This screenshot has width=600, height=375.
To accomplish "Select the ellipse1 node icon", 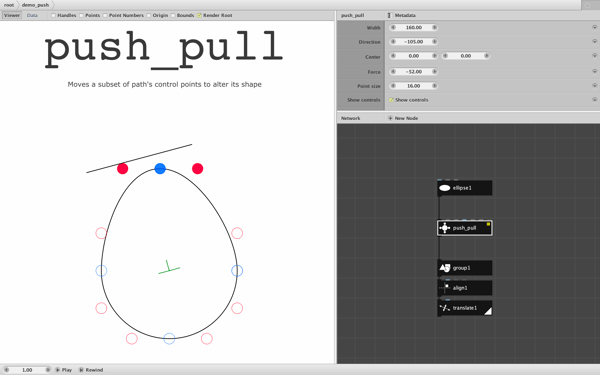I will 445,188.
